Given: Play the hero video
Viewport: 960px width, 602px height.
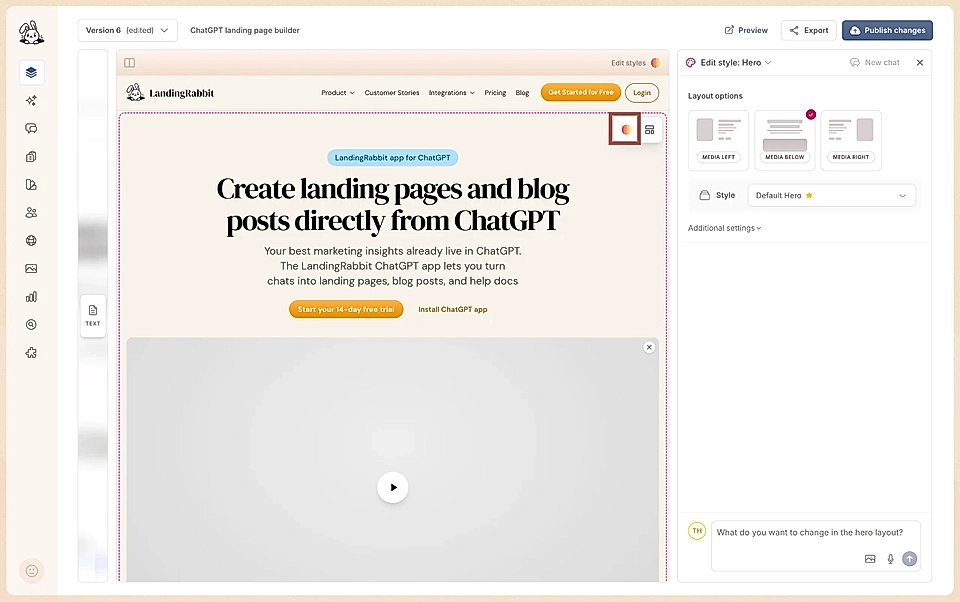Looking at the screenshot, I should 392,487.
